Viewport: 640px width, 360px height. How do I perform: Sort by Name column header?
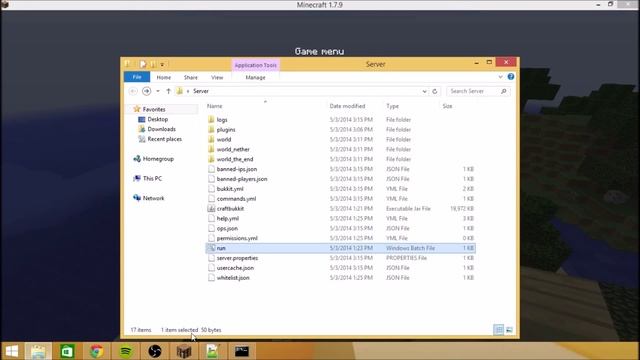(x=214, y=106)
